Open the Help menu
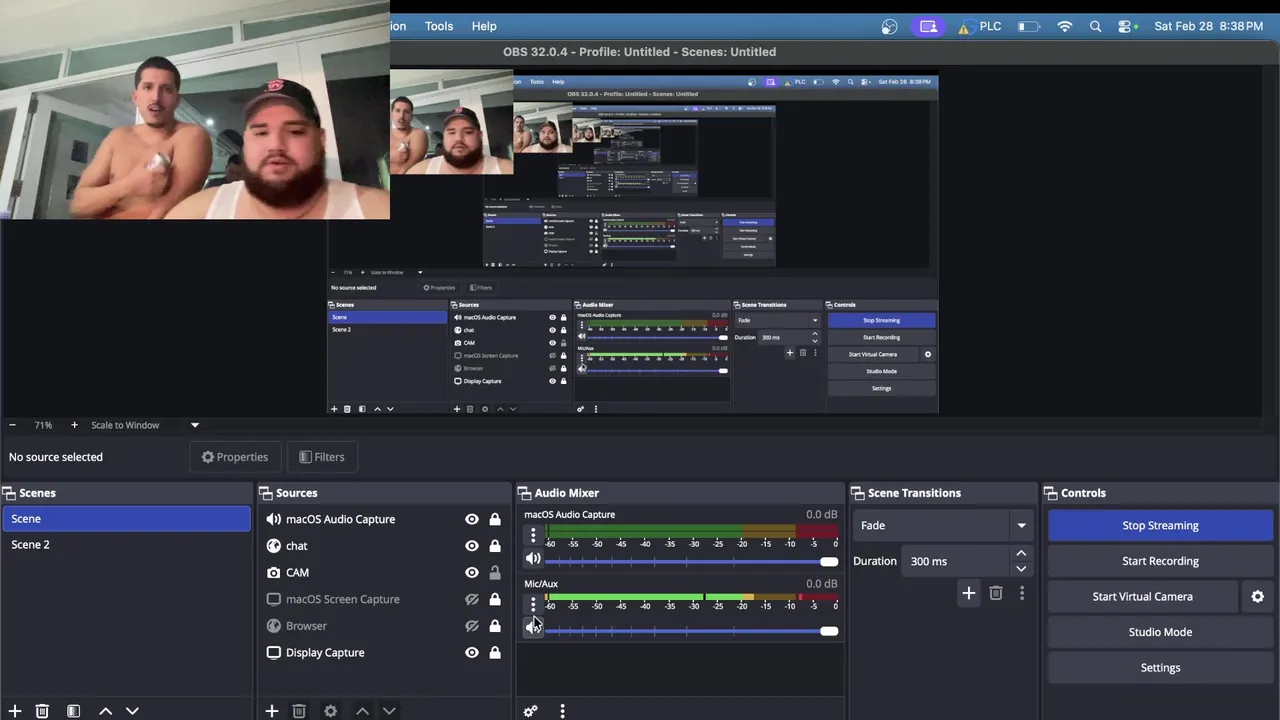This screenshot has height=720, width=1280. pos(484,26)
